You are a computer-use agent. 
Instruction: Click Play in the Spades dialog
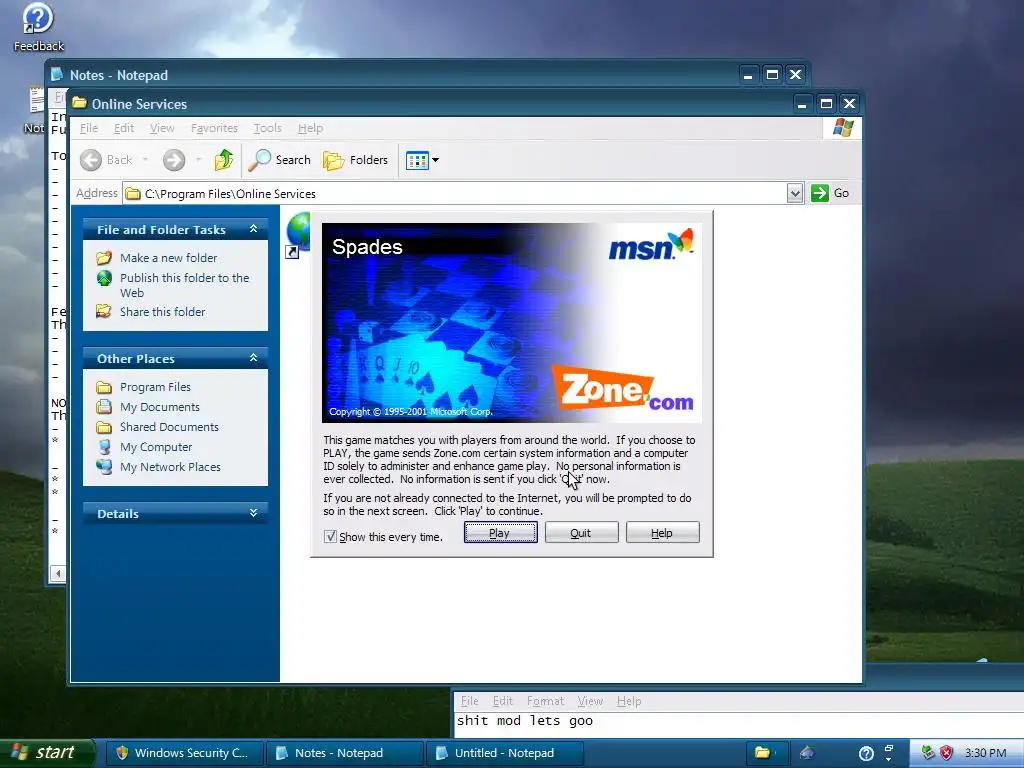pyautogui.click(x=500, y=533)
